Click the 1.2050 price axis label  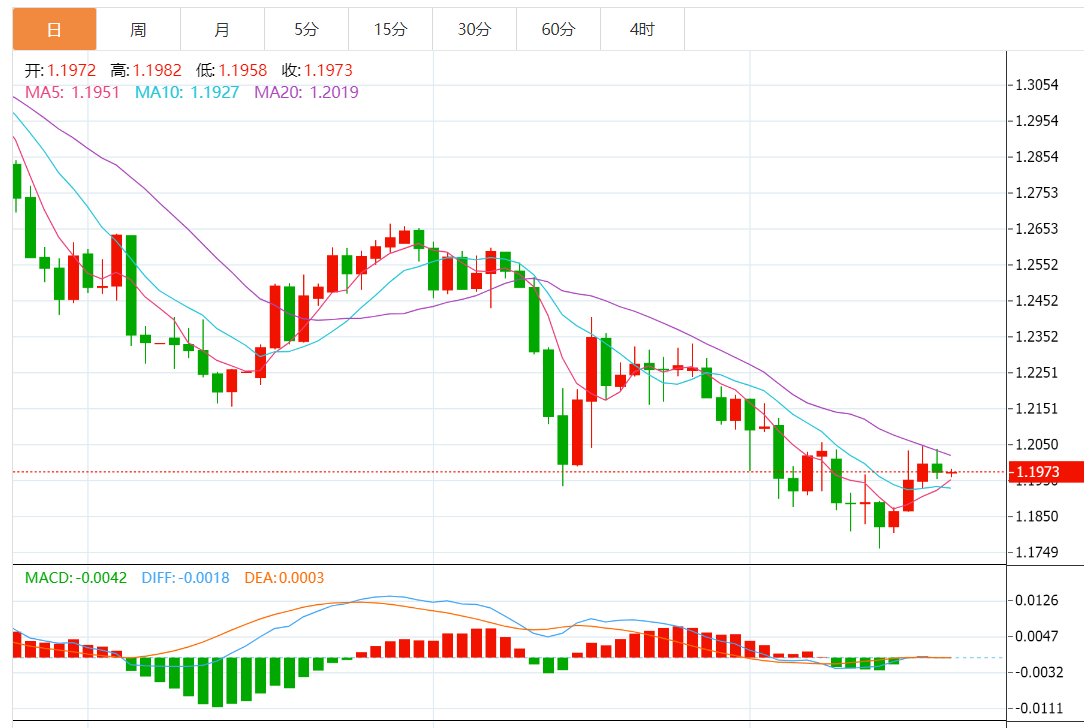[1036, 445]
